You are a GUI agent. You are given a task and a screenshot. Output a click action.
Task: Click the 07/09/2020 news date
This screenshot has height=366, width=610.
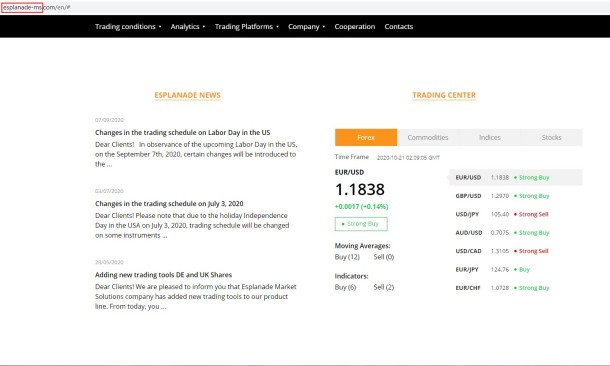click(x=109, y=120)
